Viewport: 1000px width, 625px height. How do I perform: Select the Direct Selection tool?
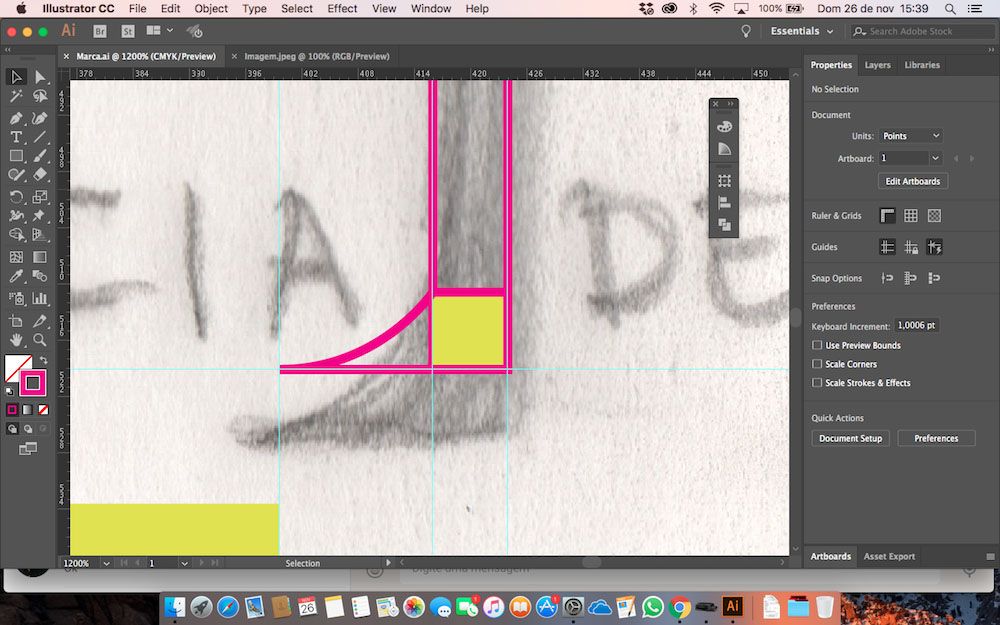(x=40, y=77)
